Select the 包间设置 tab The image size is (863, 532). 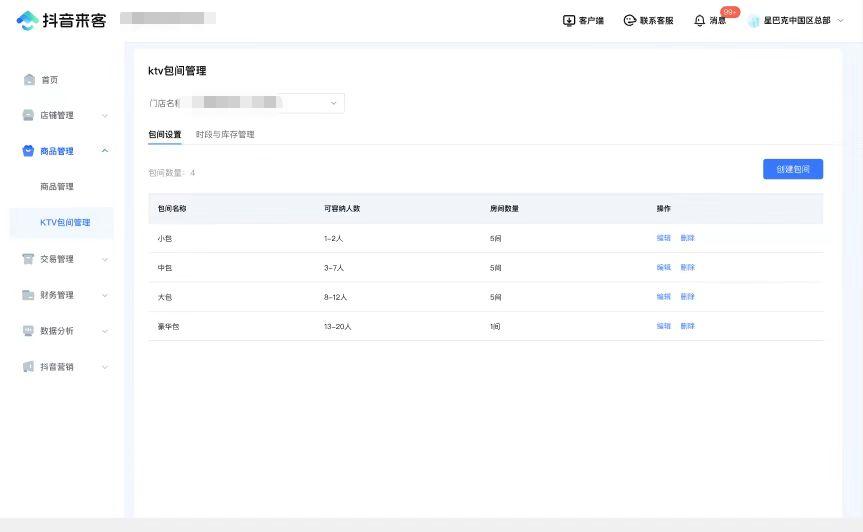[x=165, y=134]
